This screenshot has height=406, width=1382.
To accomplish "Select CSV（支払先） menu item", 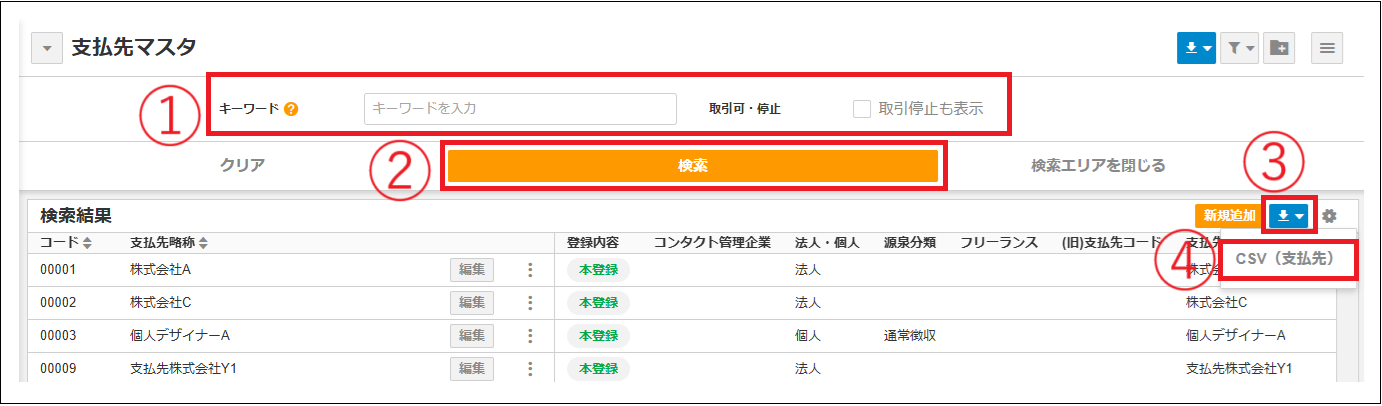I will point(1289,259).
